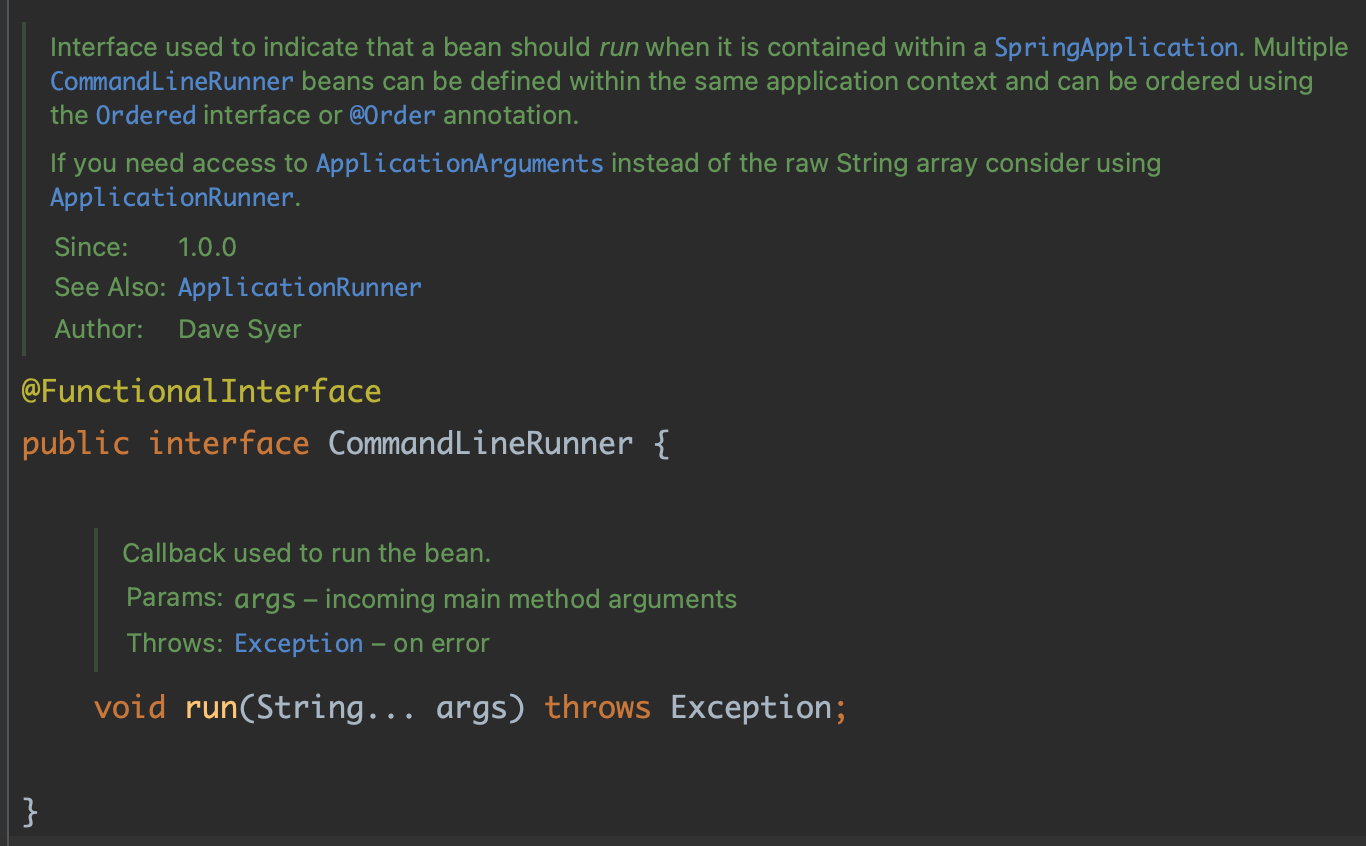Image resolution: width=1366 pixels, height=846 pixels.
Task: Click the CommandLineRunner name in interface declaration
Action: pyautogui.click(x=480, y=443)
